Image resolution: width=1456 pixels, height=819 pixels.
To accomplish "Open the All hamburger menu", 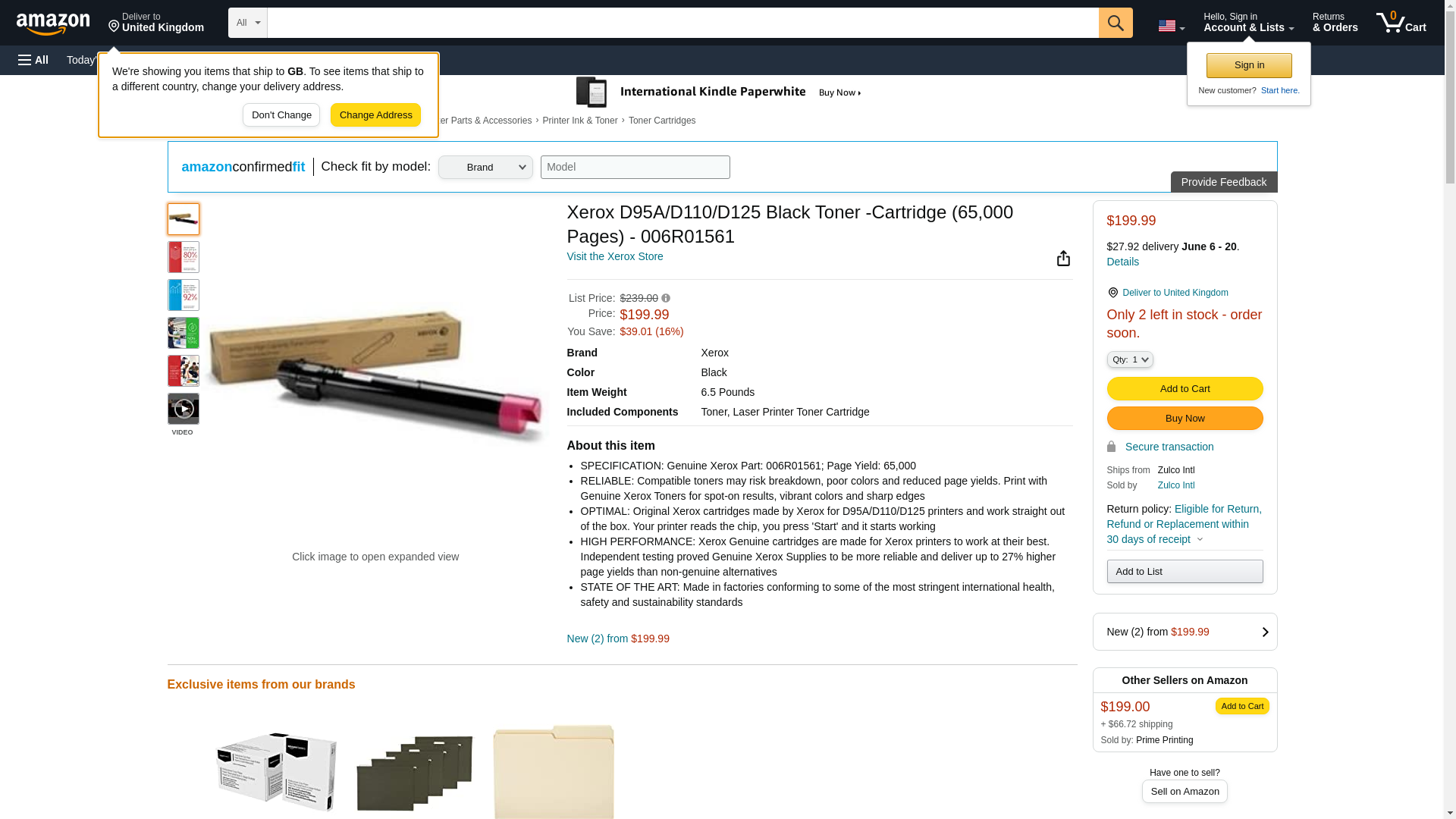I will [x=33, y=60].
